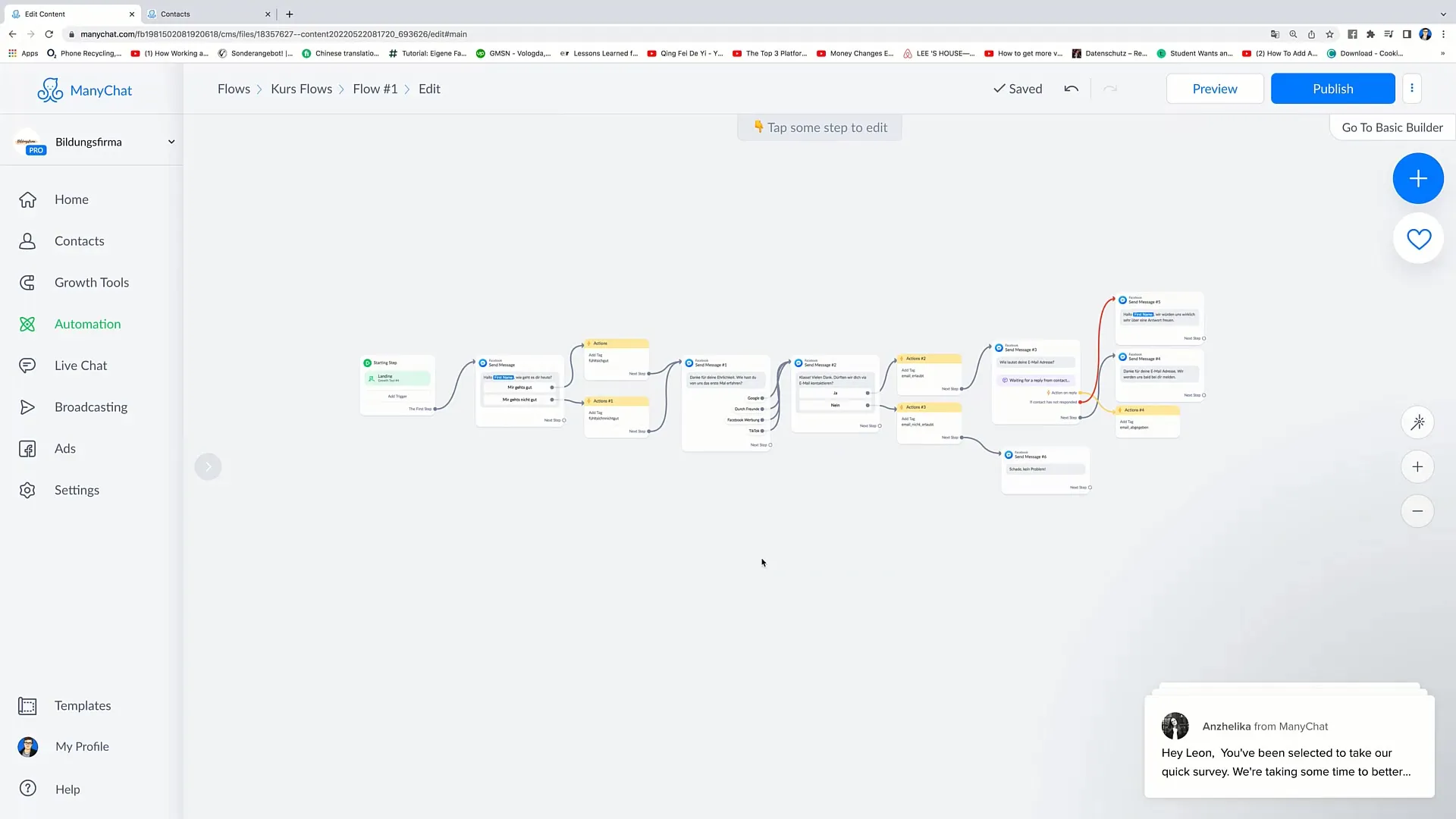Click the undo arrow icon
The image size is (1456, 819).
[x=1072, y=88]
